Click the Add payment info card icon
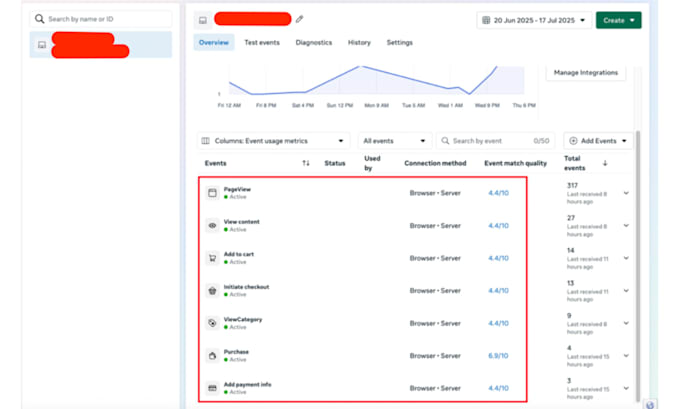680x409 pixels. coord(212,388)
